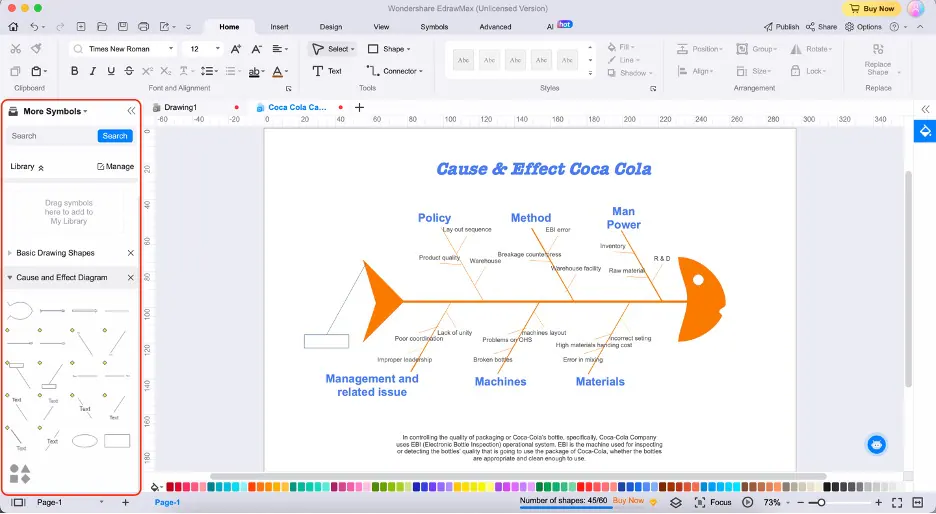Click the Replace Shape button

[878, 60]
